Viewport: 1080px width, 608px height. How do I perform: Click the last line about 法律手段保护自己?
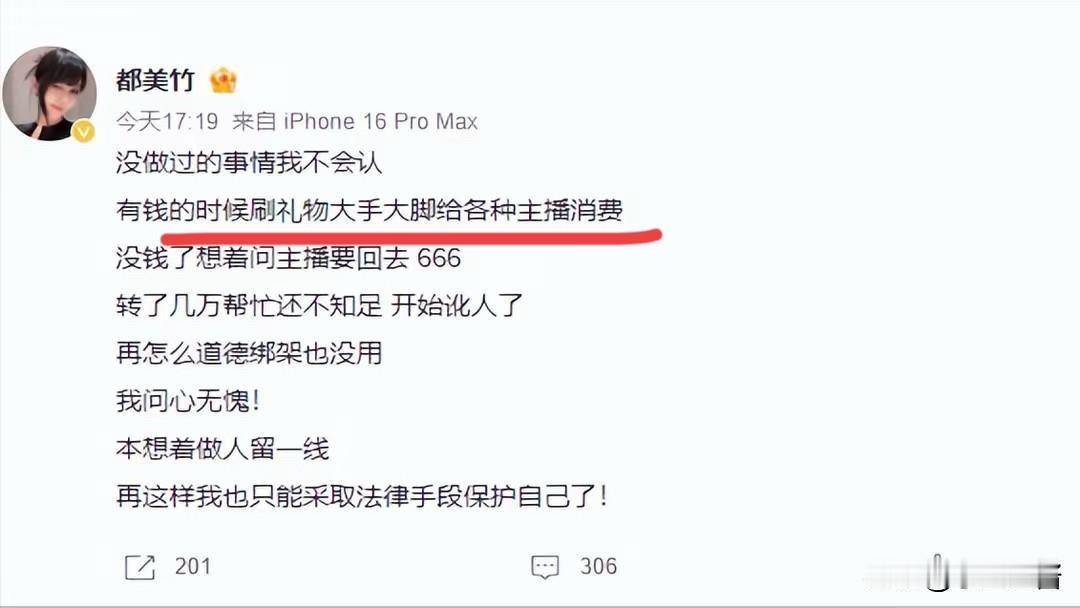[x=362, y=496]
